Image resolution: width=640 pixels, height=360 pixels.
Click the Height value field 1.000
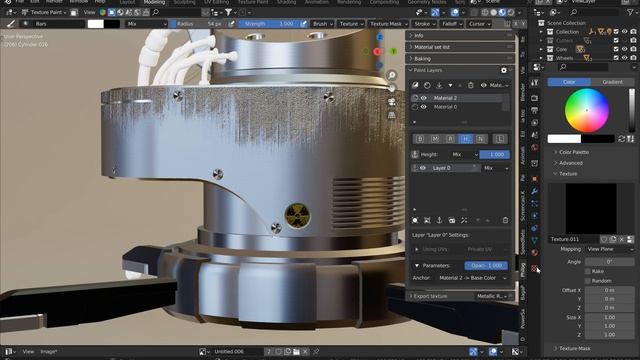(x=495, y=155)
